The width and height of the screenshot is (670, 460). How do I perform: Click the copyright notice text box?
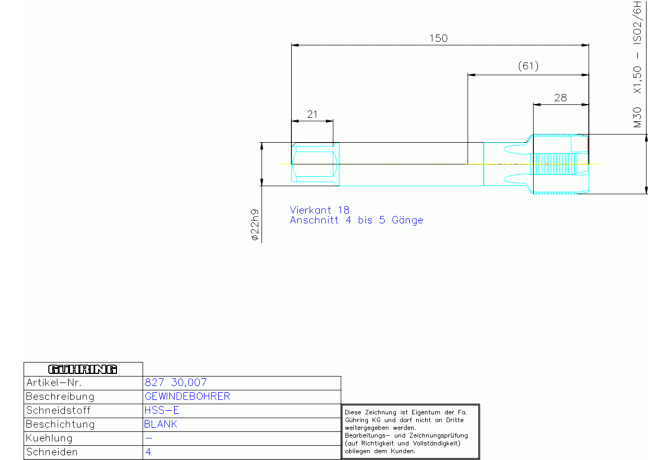(x=411, y=432)
